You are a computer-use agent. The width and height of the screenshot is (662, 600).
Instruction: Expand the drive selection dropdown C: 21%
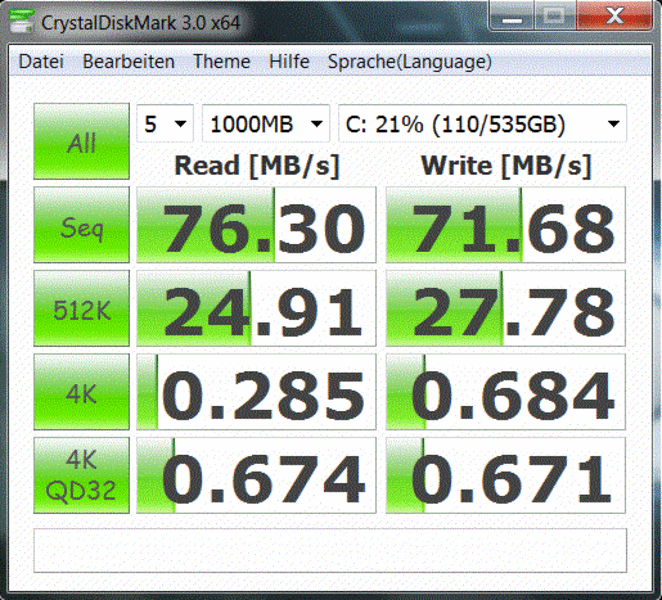pos(483,123)
